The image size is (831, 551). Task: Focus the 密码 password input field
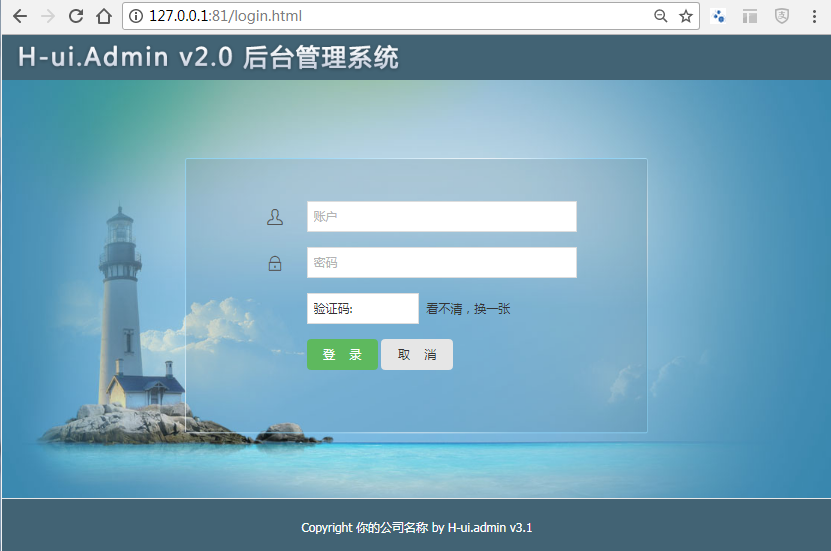[441, 262]
